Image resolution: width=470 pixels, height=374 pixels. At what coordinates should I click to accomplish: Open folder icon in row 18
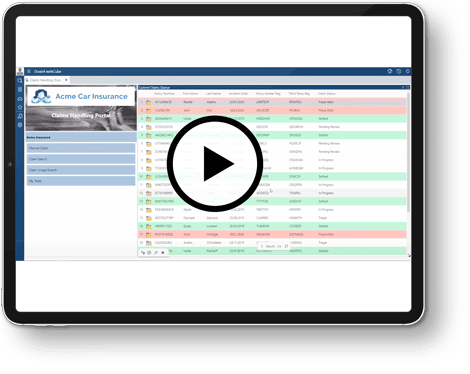pyautogui.click(x=149, y=243)
